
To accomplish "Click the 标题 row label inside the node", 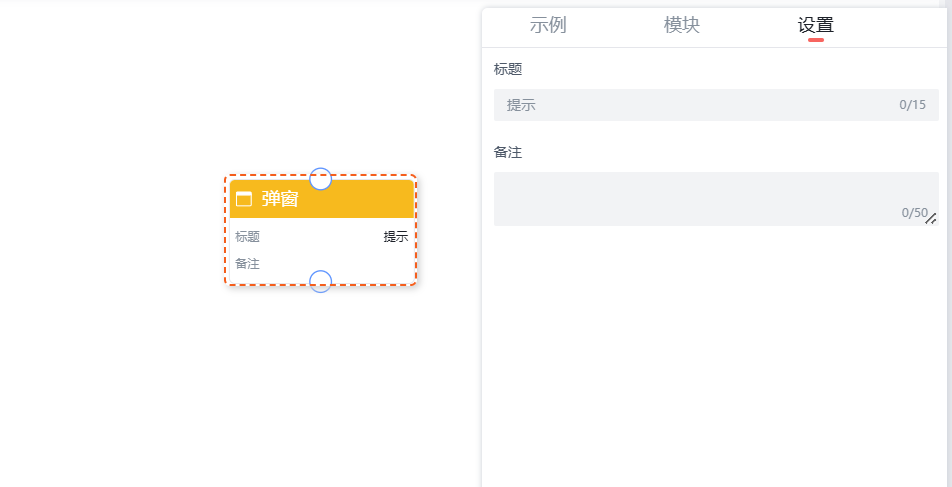I will [248, 237].
